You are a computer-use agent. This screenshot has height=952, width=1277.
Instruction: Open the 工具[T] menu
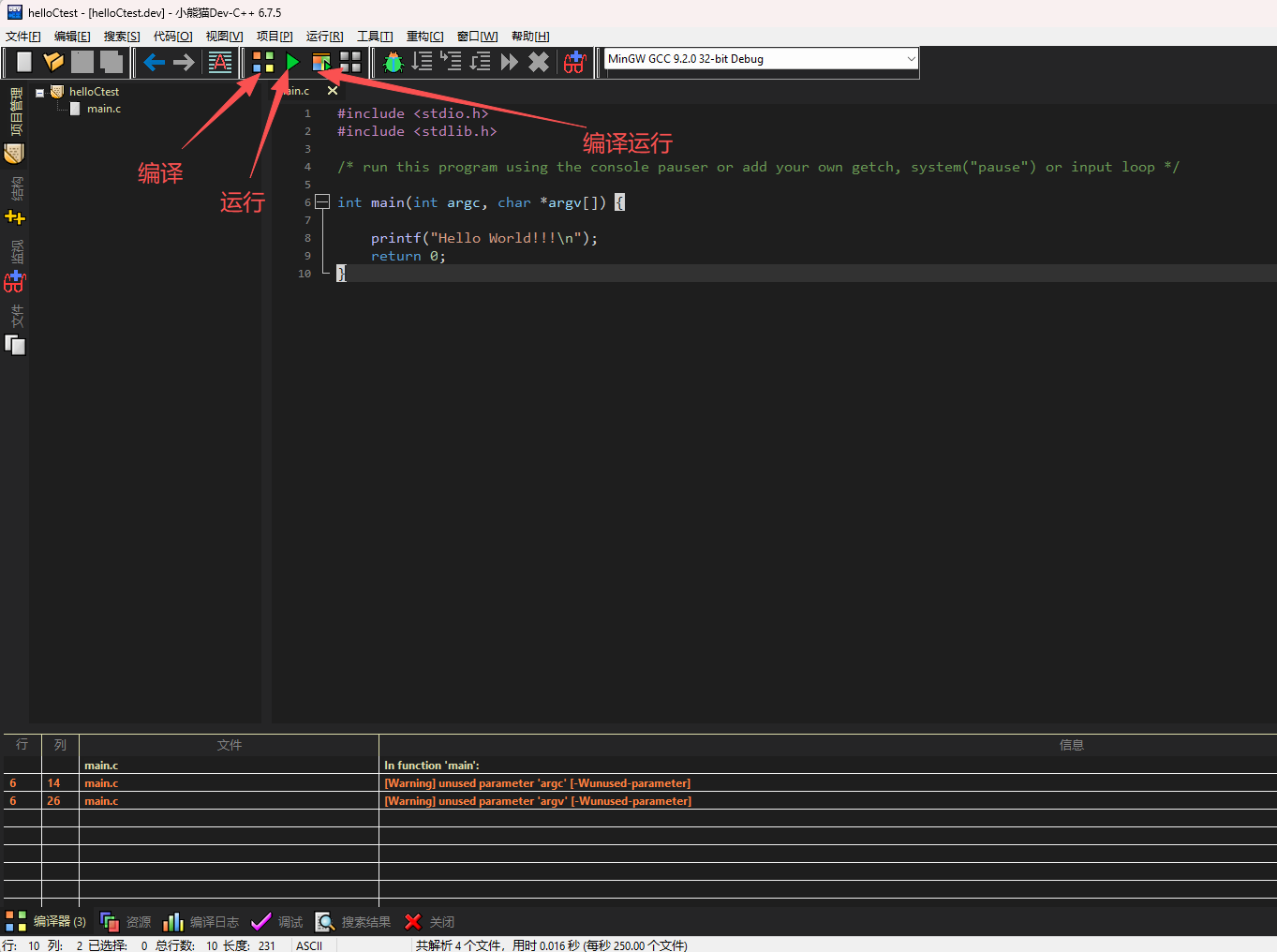(x=375, y=37)
